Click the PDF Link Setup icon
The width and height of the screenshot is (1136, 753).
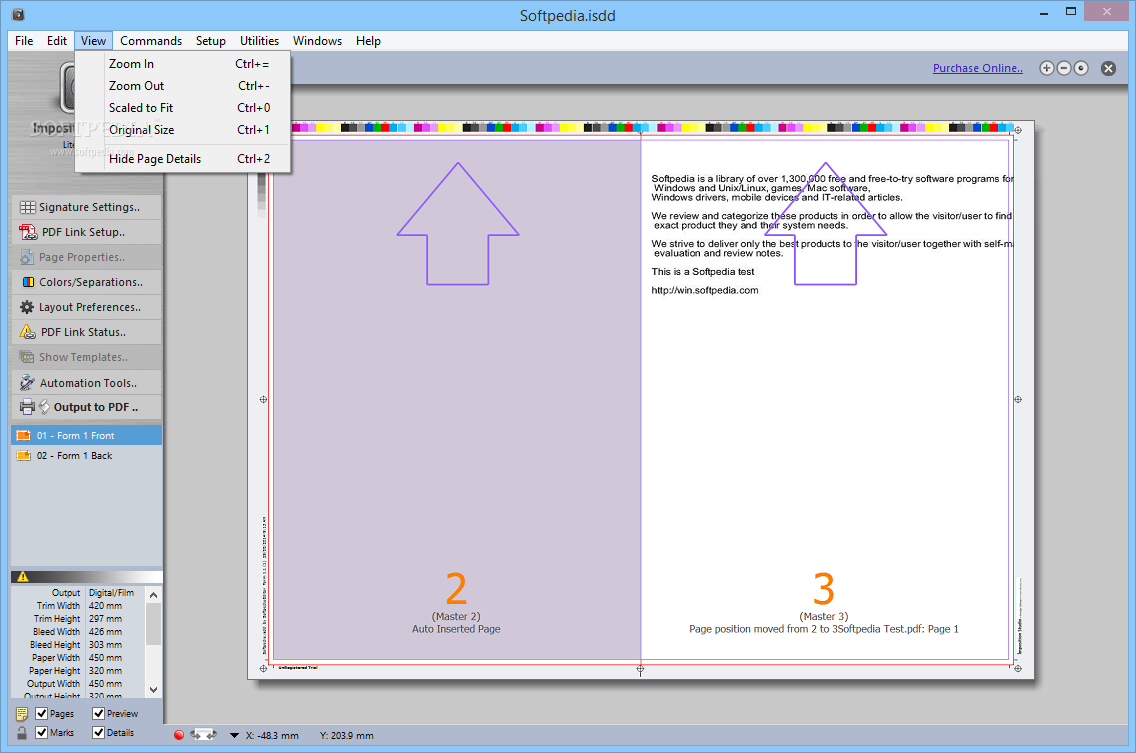coord(28,232)
